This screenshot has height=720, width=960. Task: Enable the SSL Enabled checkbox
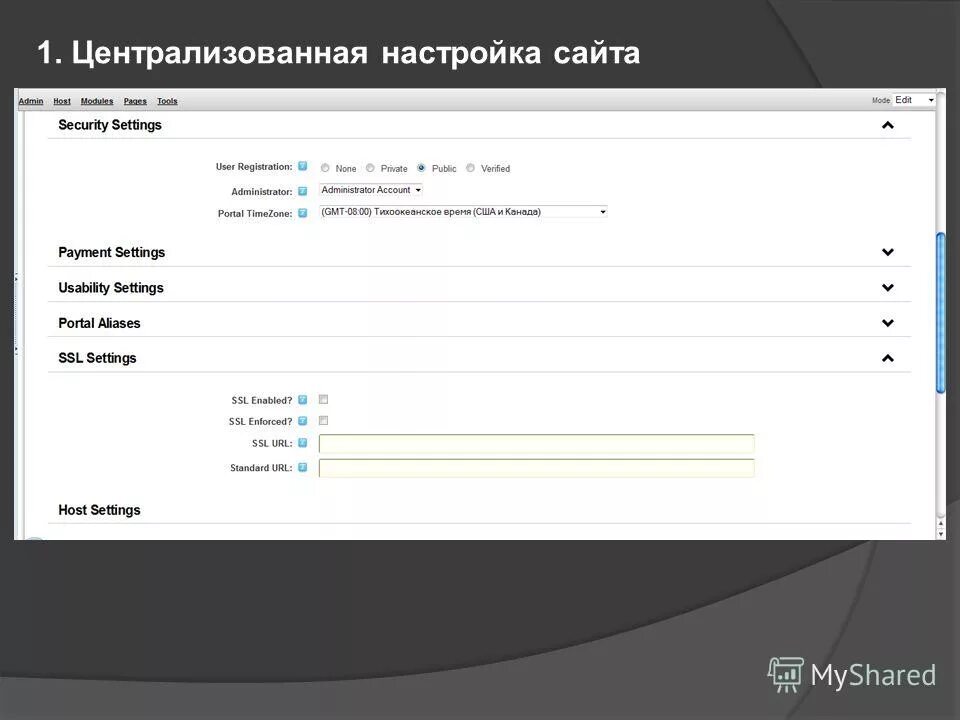pos(322,398)
